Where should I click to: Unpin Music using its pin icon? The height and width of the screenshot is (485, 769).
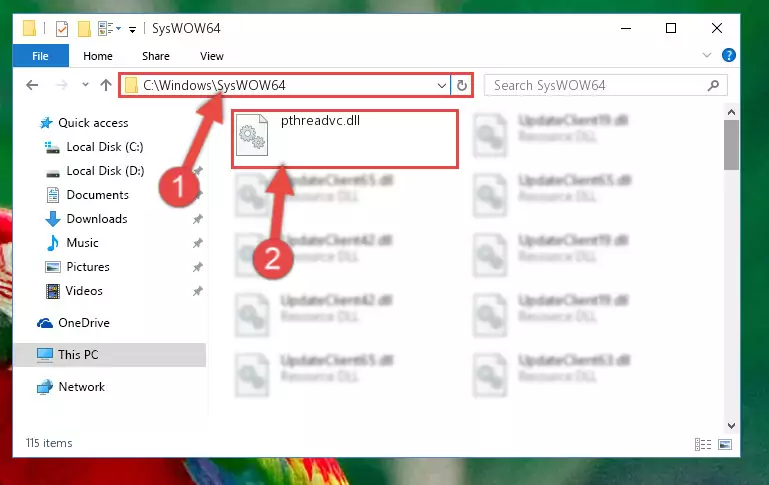tap(198, 243)
